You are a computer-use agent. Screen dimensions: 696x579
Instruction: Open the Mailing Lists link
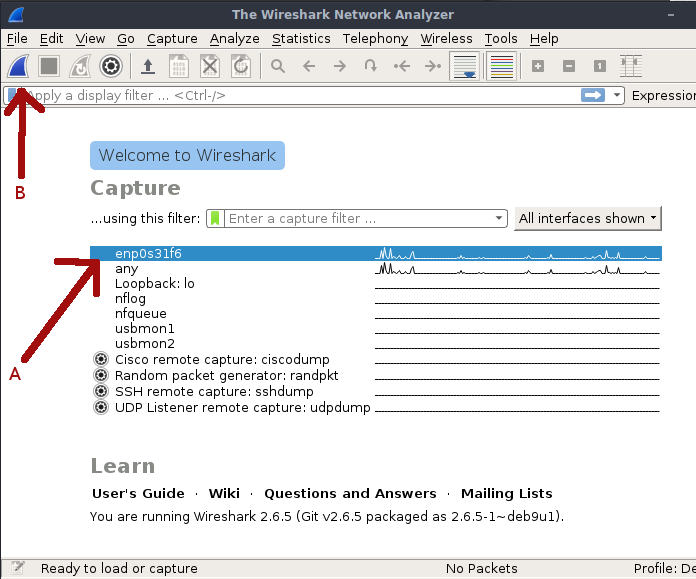pos(506,493)
